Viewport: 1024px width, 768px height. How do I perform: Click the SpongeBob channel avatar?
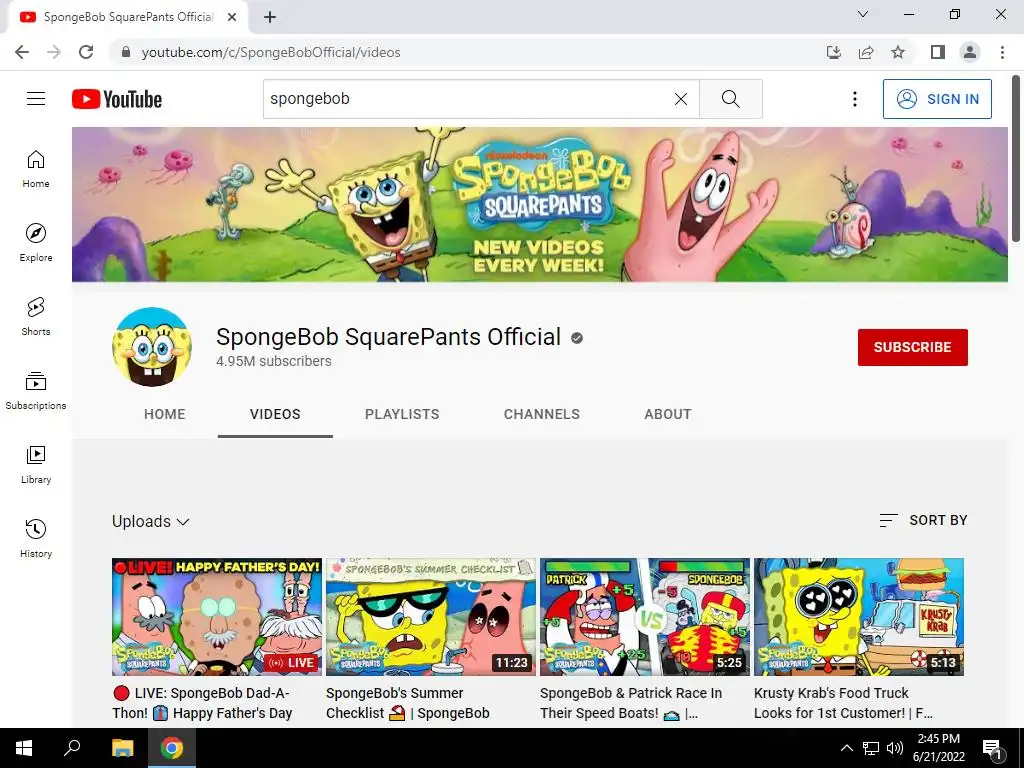coord(152,347)
